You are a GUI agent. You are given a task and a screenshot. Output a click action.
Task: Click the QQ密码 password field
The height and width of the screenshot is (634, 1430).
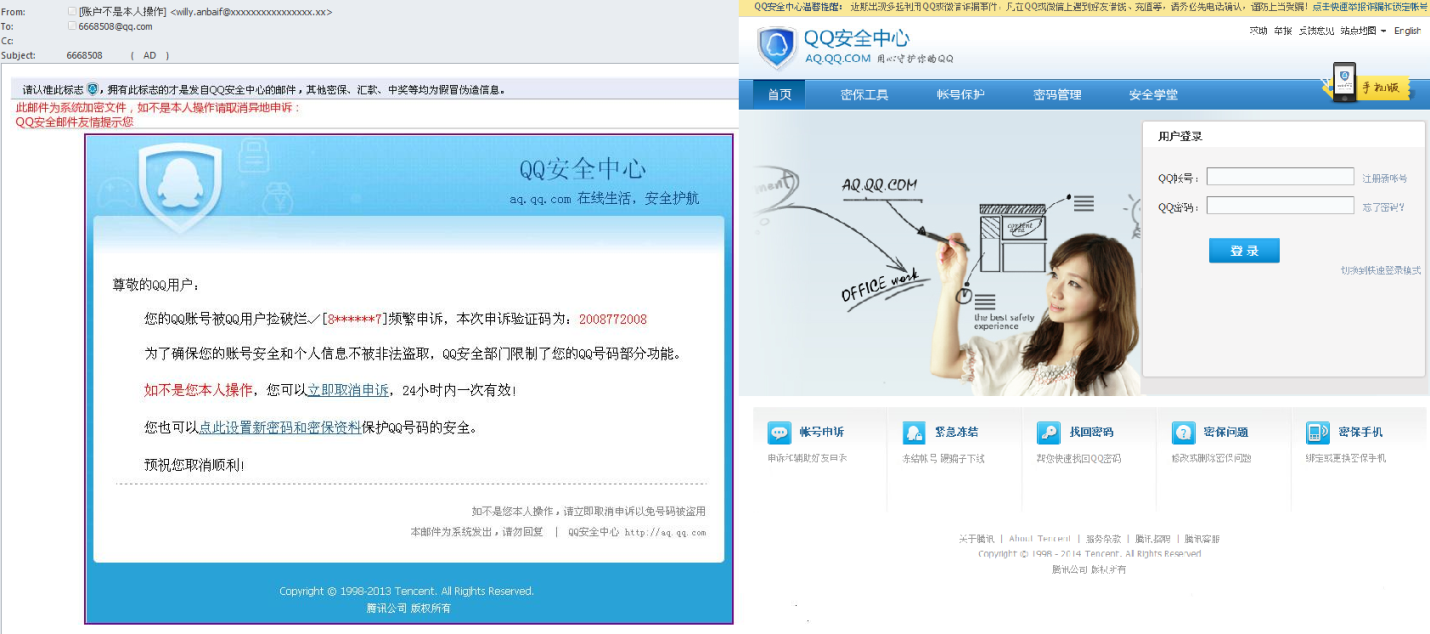pos(1280,206)
